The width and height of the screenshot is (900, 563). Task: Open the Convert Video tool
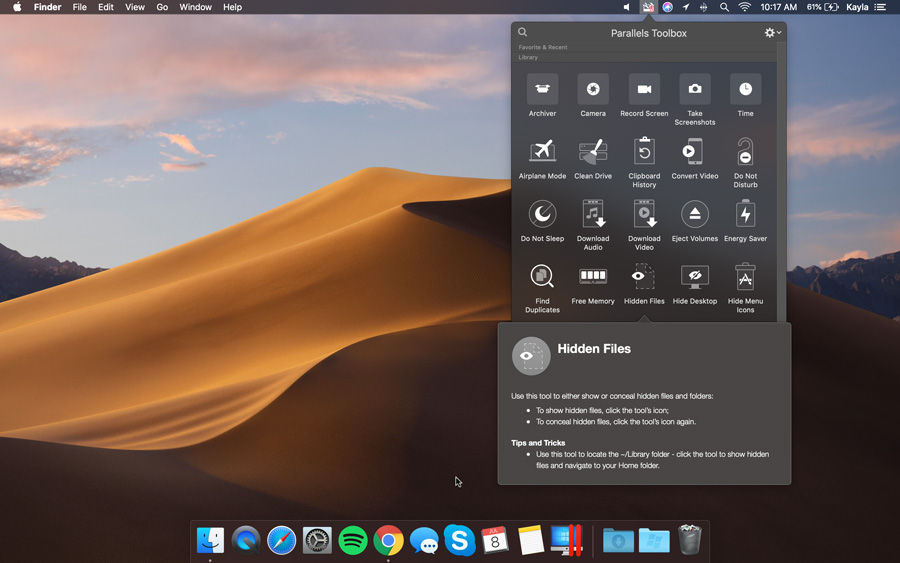695,159
